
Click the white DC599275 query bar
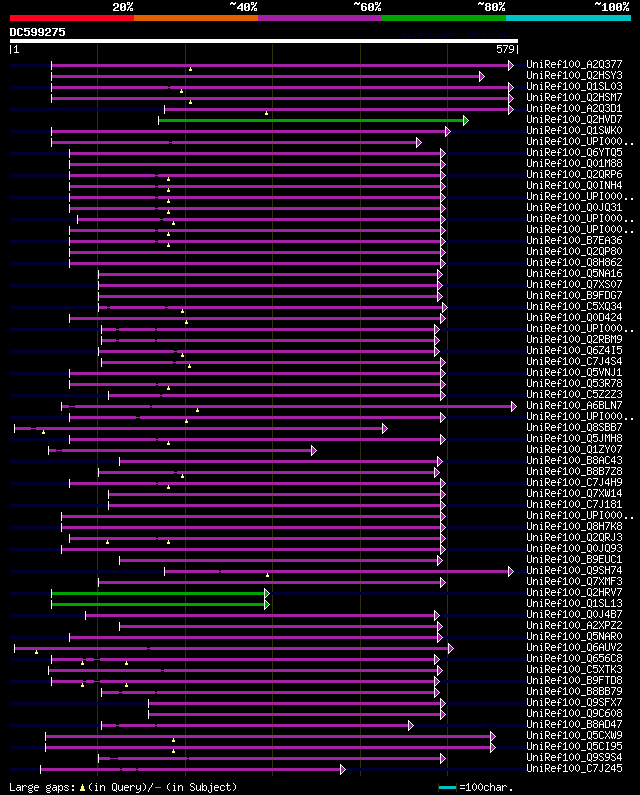pyautogui.click(x=264, y=41)
